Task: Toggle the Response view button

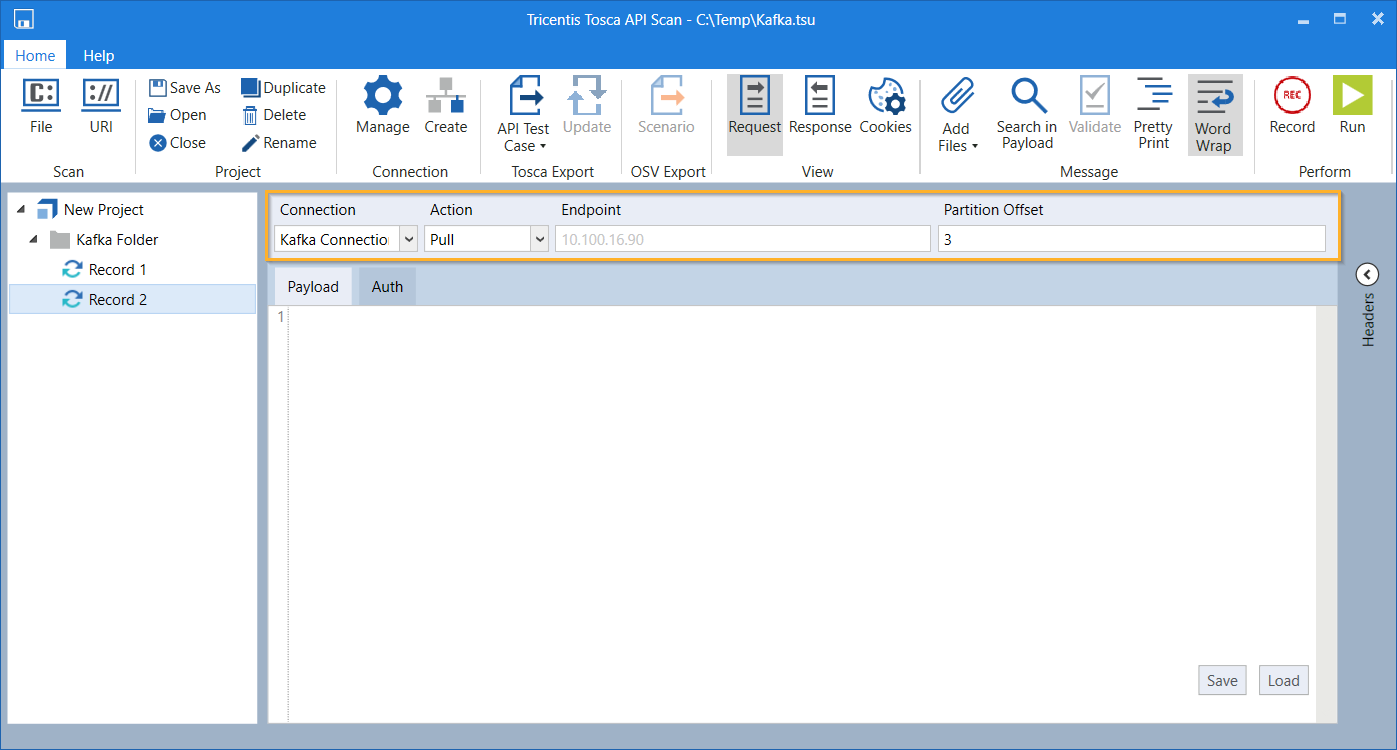Action: [820, 97]
